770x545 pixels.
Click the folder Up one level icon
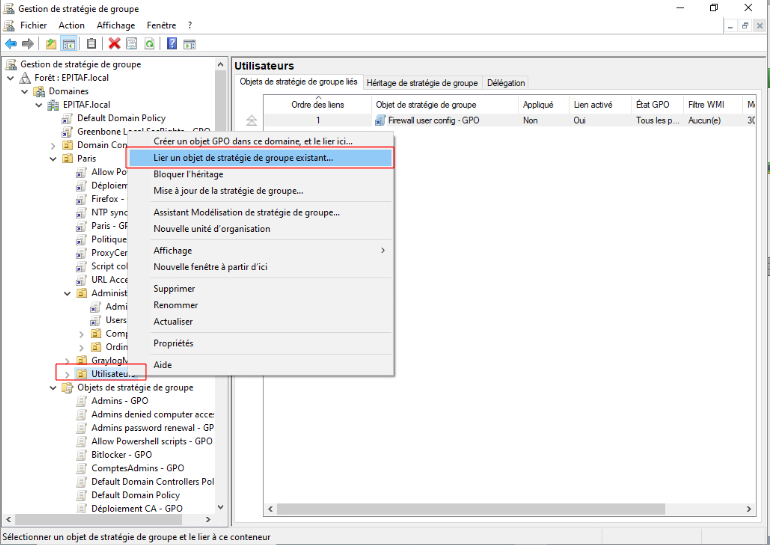51,44
